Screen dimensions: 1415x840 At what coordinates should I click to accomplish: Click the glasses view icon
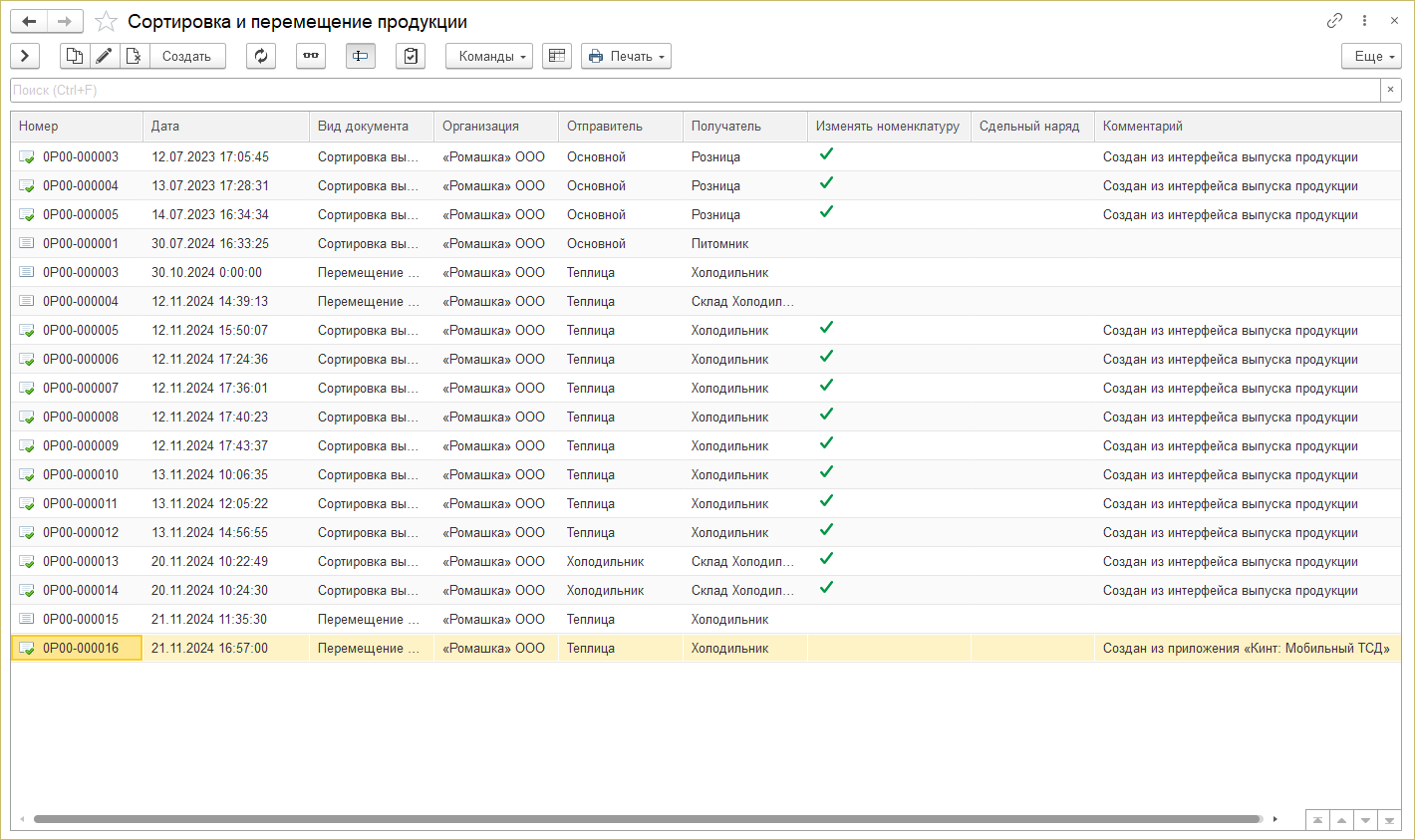click(x=311, y=56)
